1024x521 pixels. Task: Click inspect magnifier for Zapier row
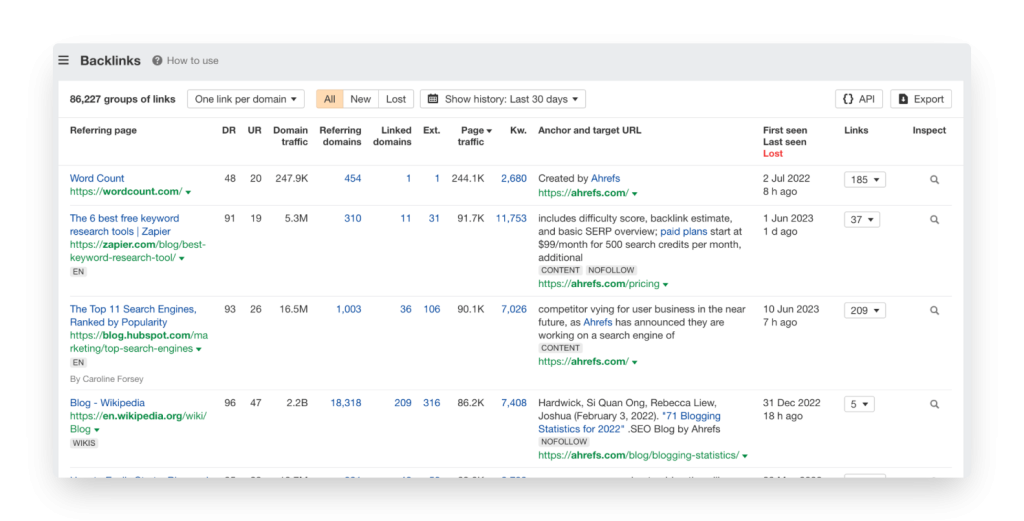coord(934,220)
